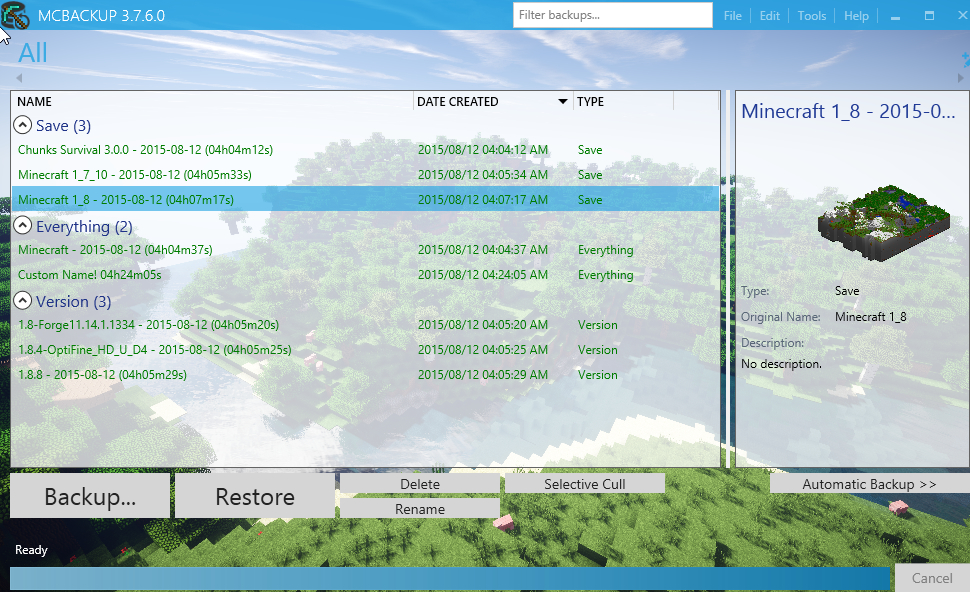Click the blue progress bar
Screen dimensions: 970x592
(450, 579)
